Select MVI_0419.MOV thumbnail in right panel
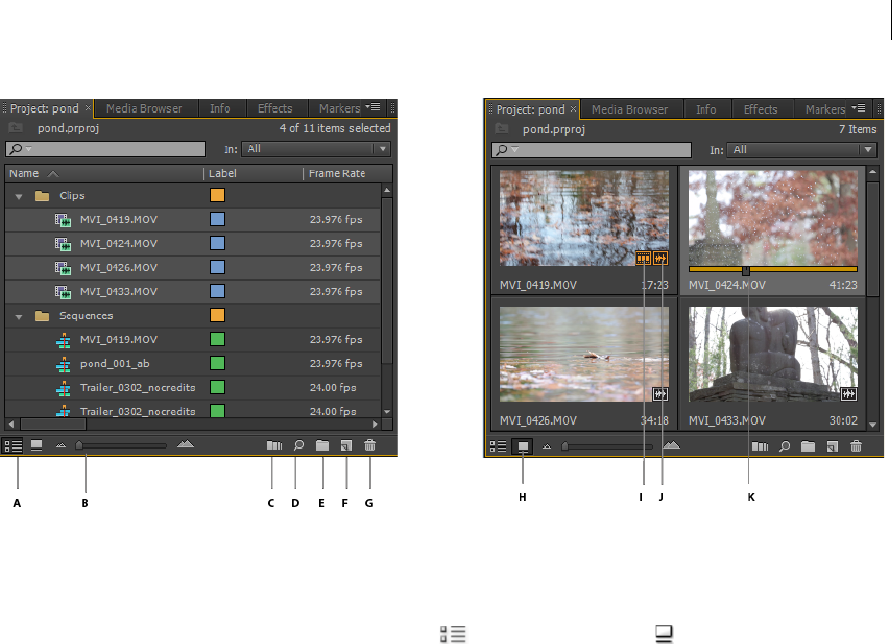The height and width of the screenshot is (644, 892). (584, 218)
